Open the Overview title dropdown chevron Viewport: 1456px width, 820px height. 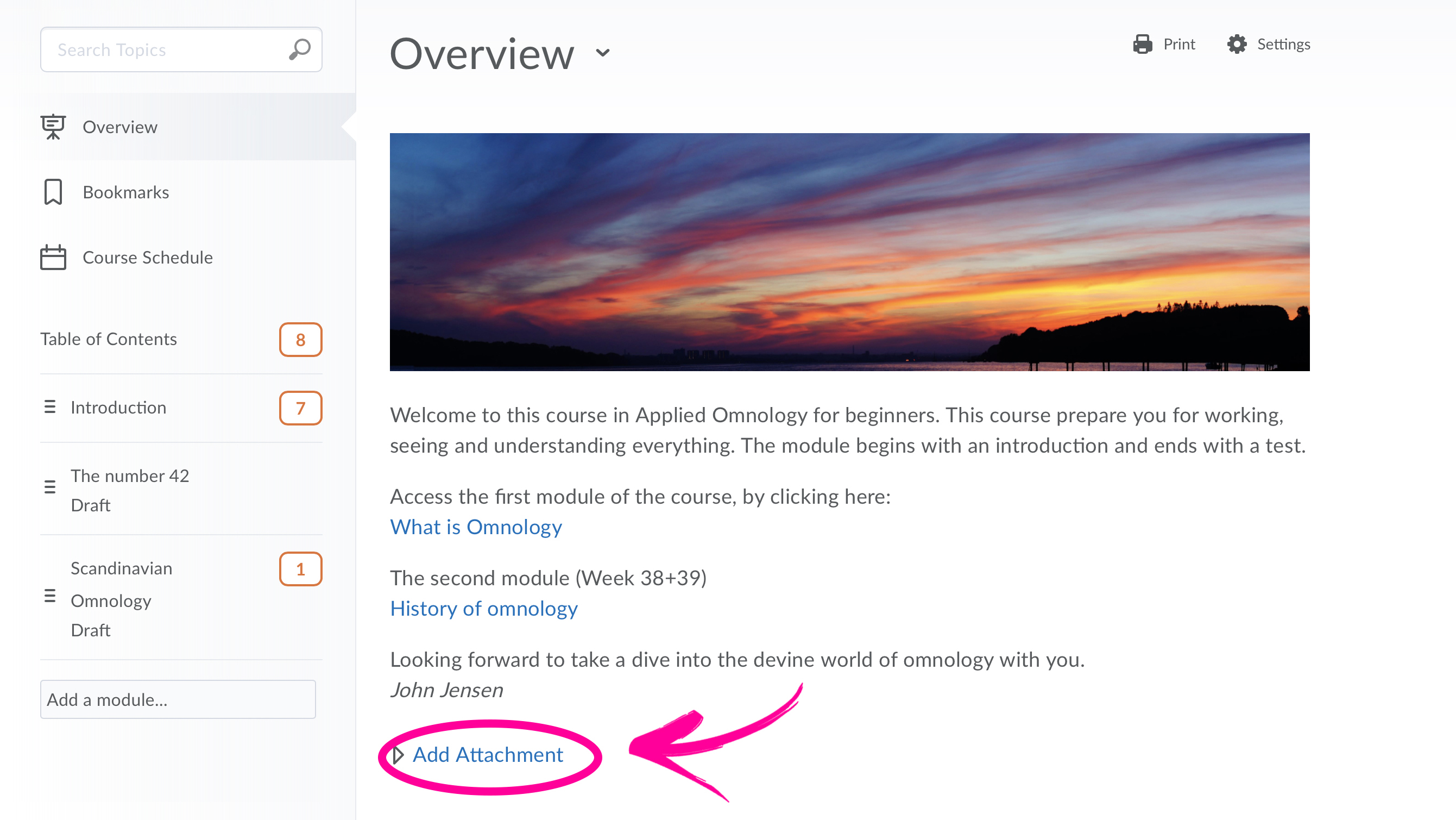(603, 53)
